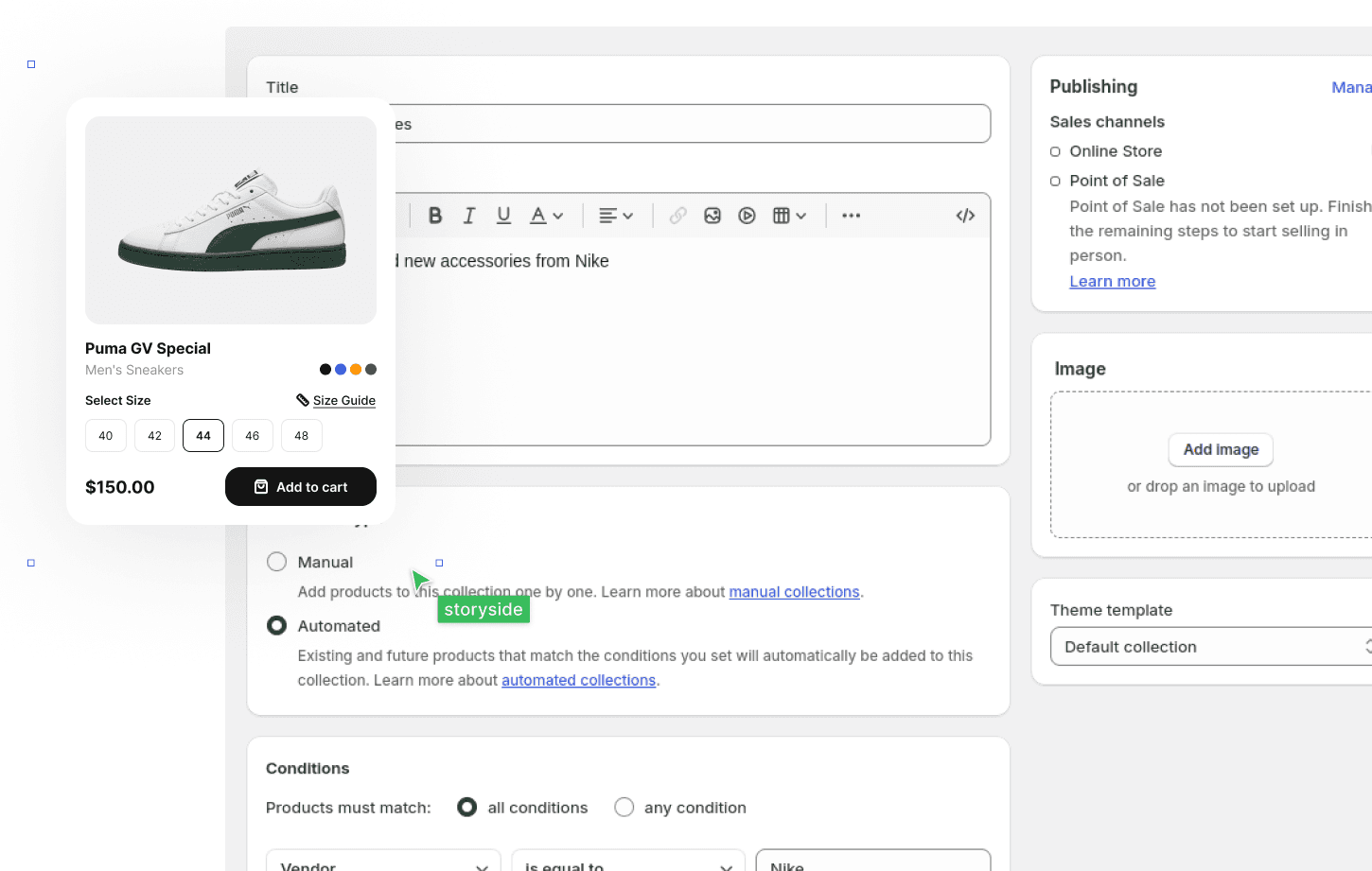1372x871 pixels.
Task: Click the "Publishing" card heading
Action: tap(1094, 87)
